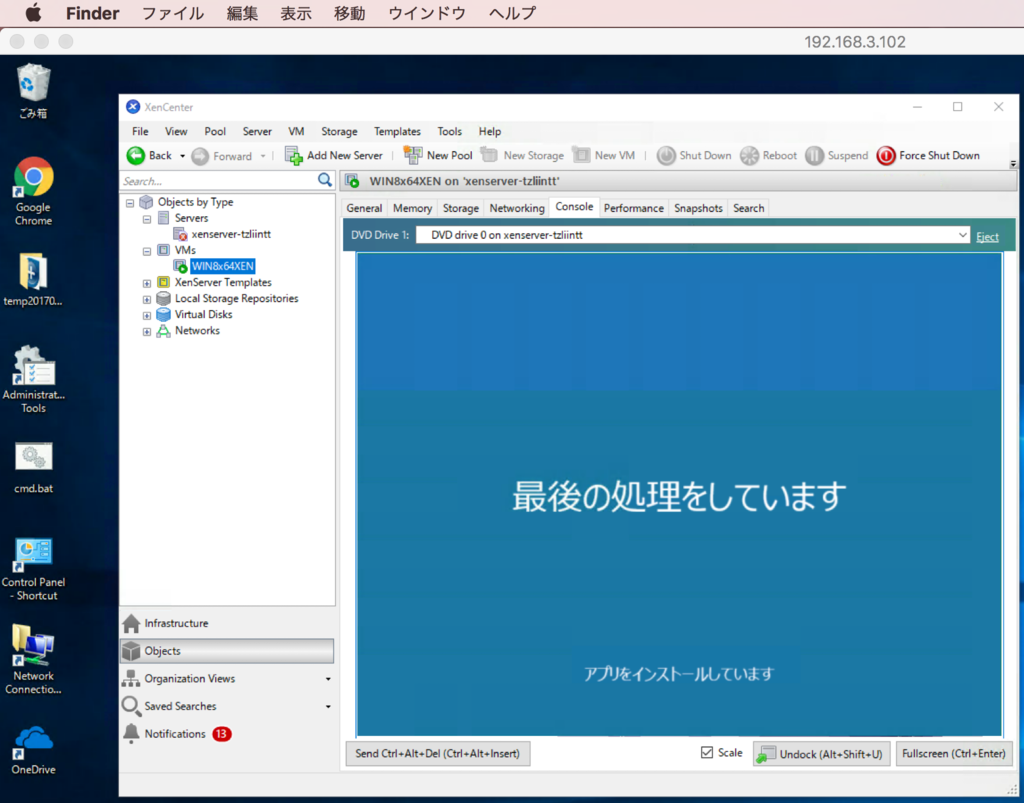Click the Shut Down power icon
This screenshot has height=803, width=1024.
pos(665,155)
